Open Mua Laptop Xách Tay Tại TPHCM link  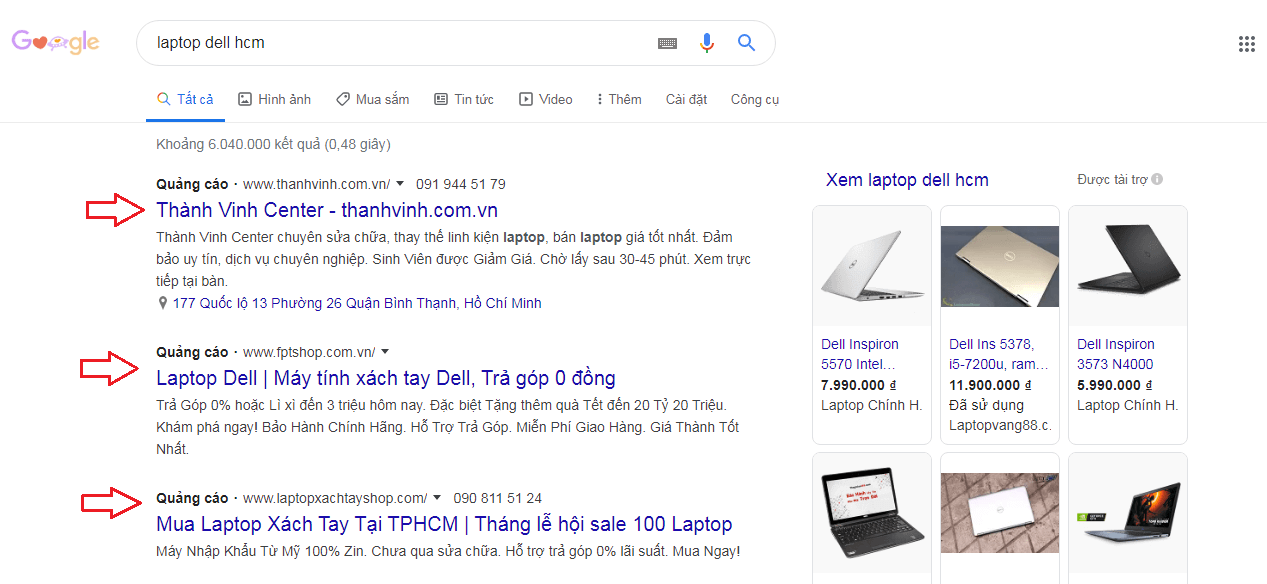click(444, 524)
